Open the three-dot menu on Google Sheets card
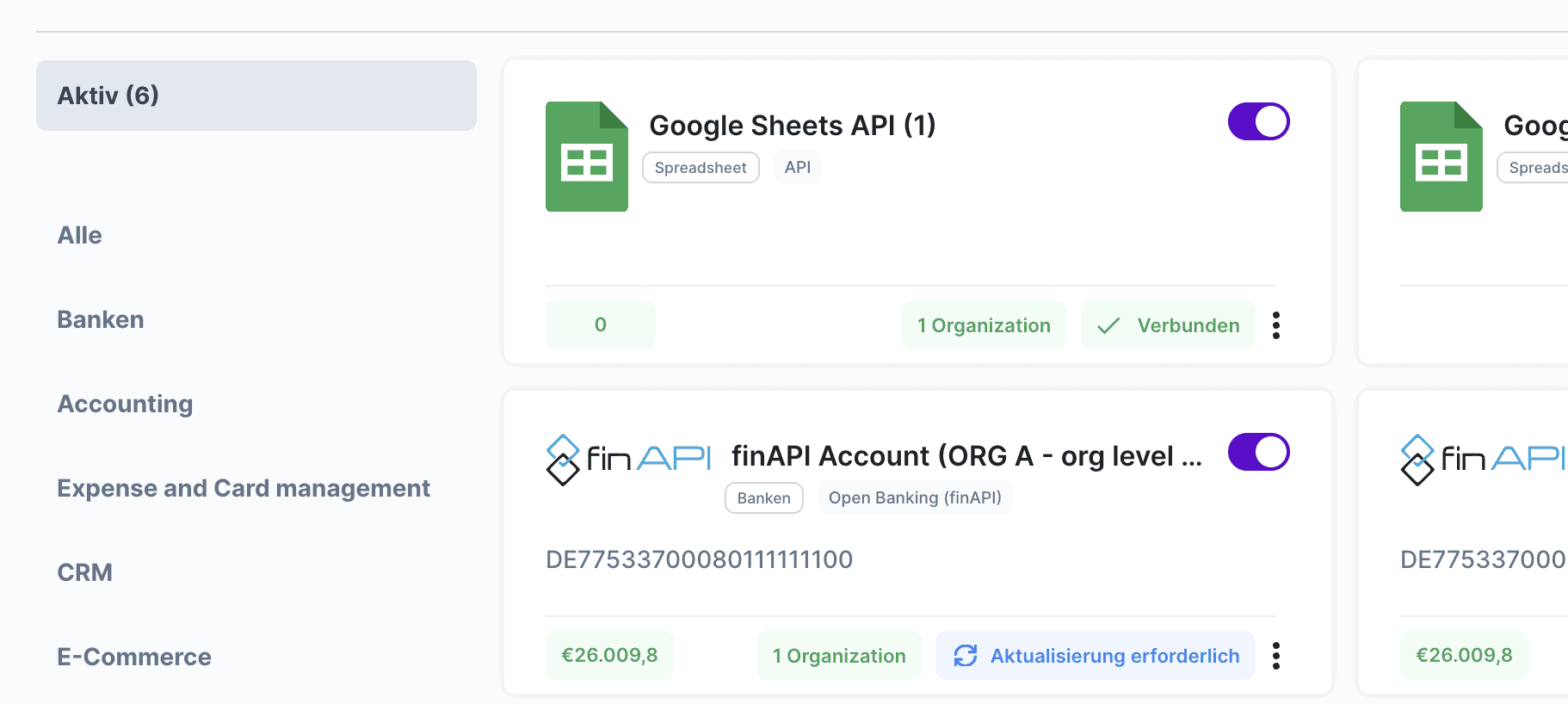Screen dimensions: 1568x704 click(x=1276, y=325)
